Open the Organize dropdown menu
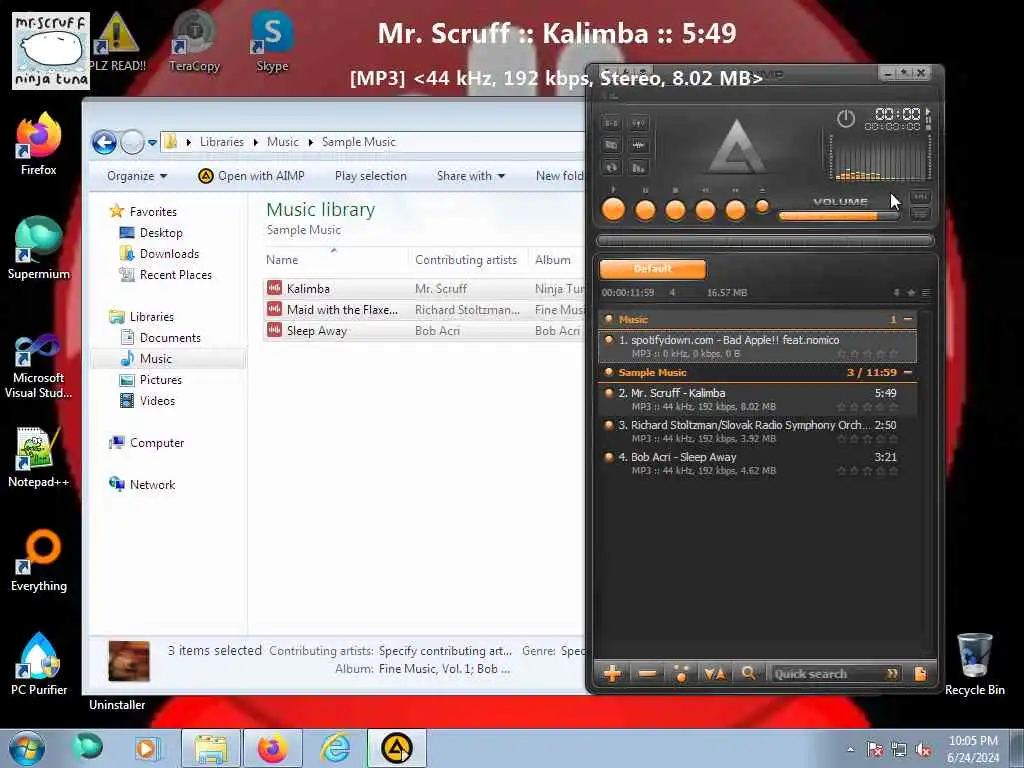 [137, 176]
